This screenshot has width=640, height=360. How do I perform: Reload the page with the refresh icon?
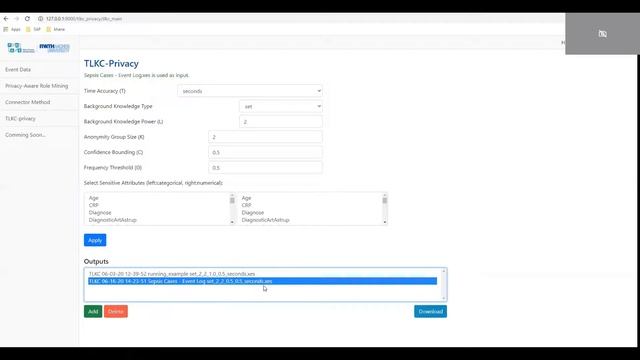click(x=27, y=19)
